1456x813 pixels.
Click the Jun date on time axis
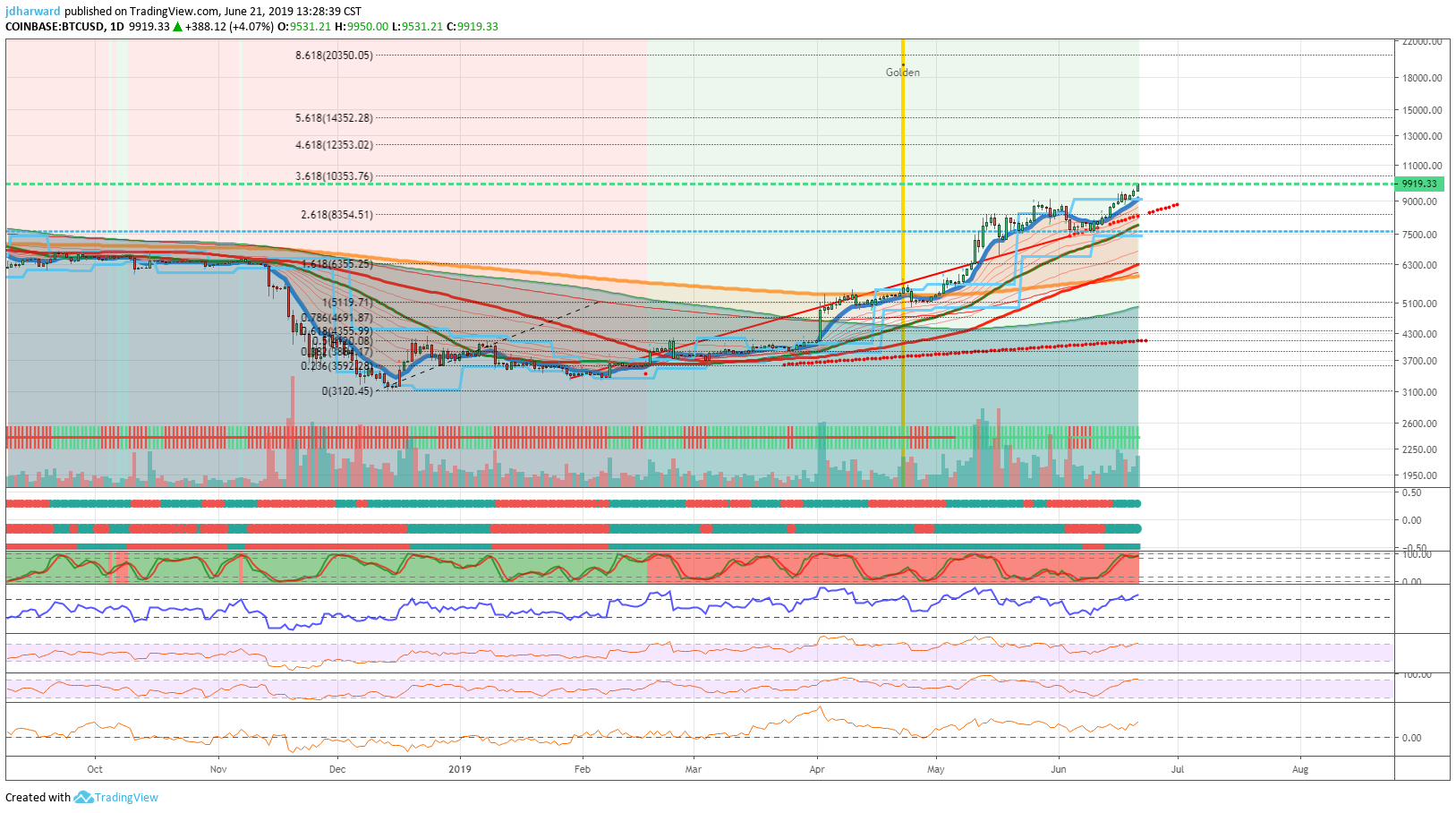pos(1059,769)
